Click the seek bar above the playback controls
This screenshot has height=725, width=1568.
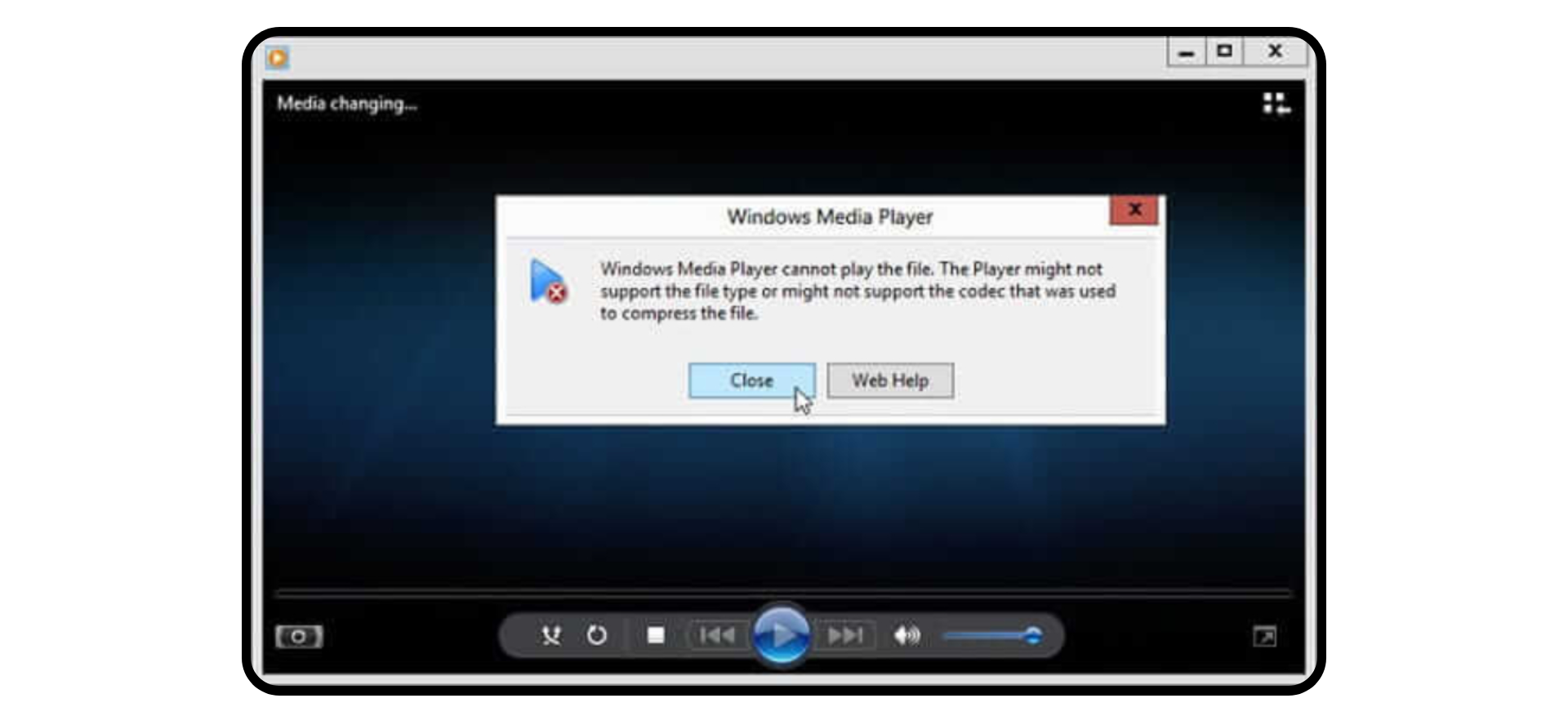tap(784, 592)
